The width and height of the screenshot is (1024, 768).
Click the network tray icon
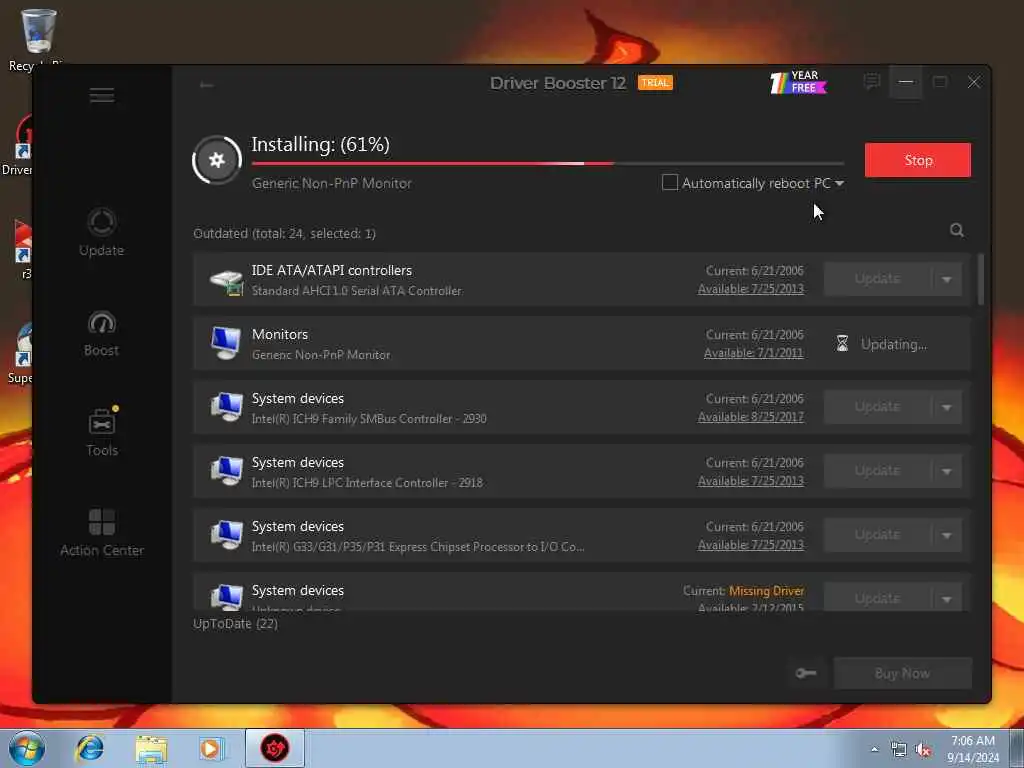(x=899, y=750)
